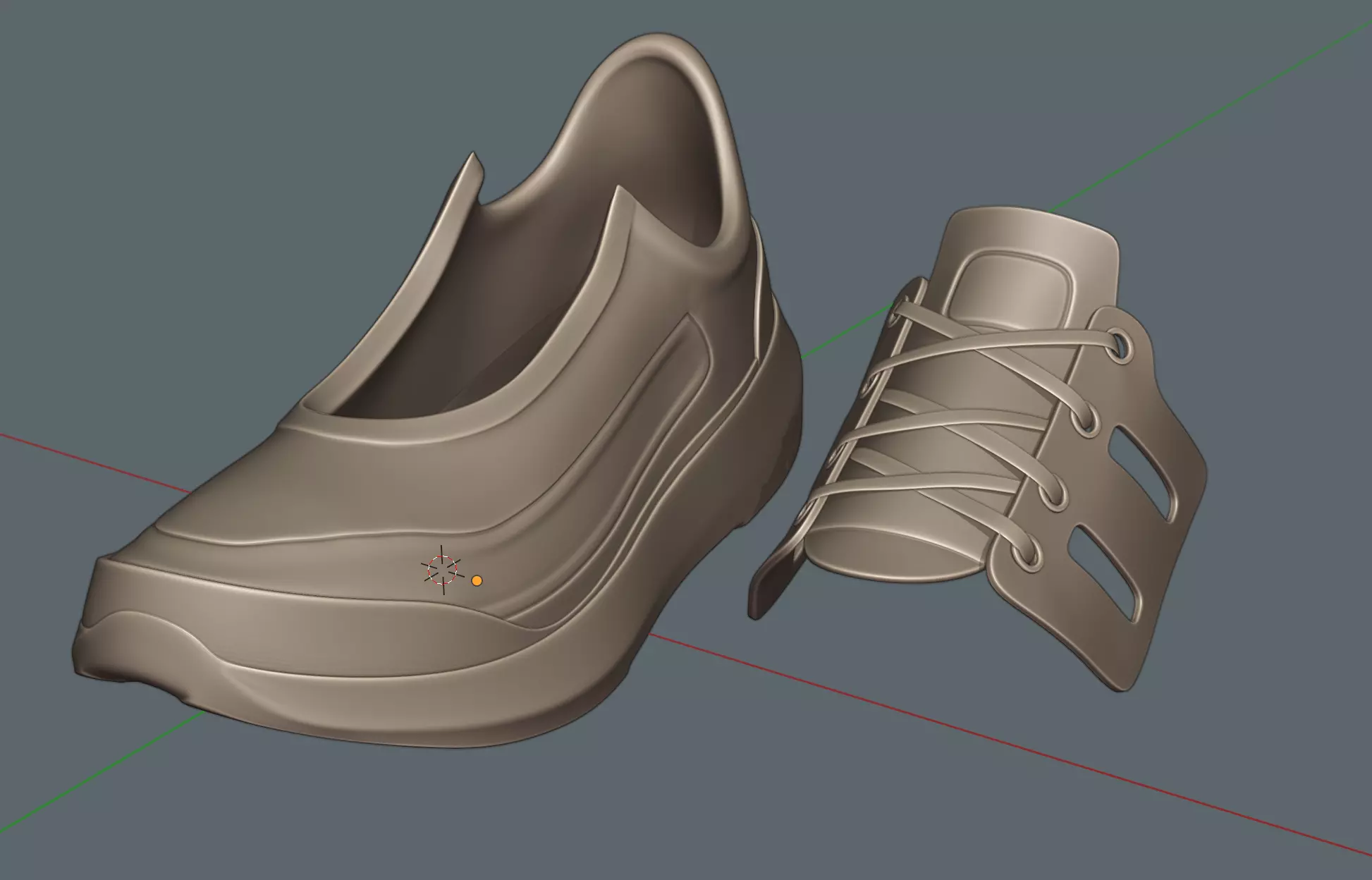
Task: Click the second eyelet from the top
Action: pos(1086,421)
